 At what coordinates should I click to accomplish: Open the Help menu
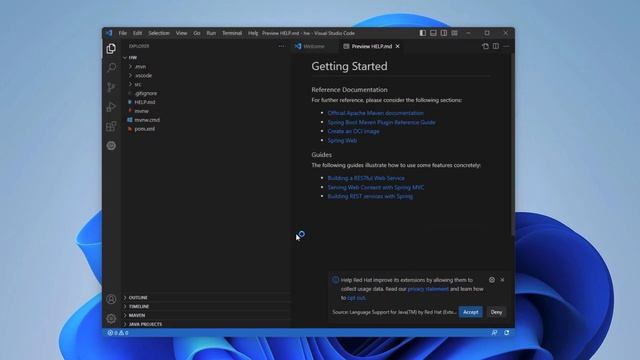[x=253, y=33]
